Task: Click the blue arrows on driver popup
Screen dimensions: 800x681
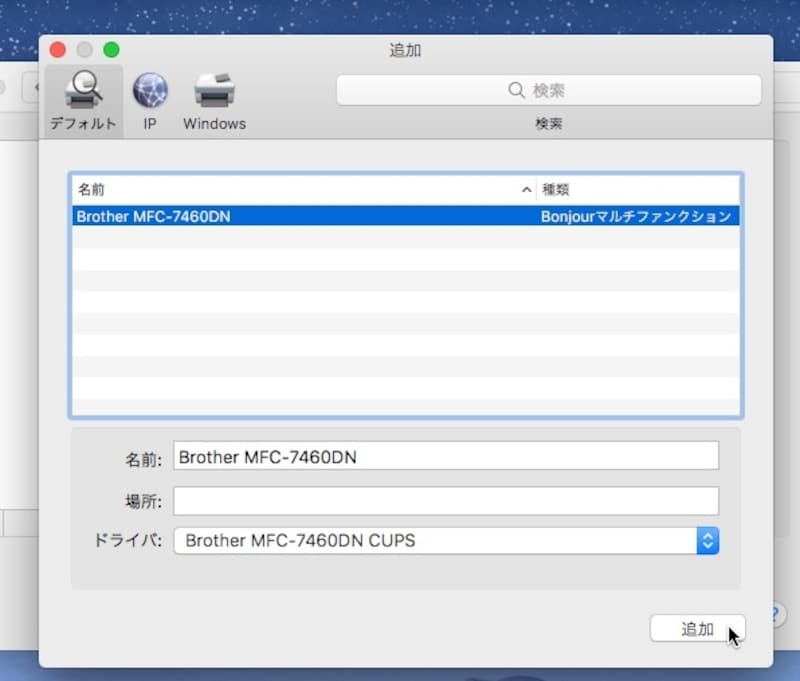Action: click(x=708, y=541)
